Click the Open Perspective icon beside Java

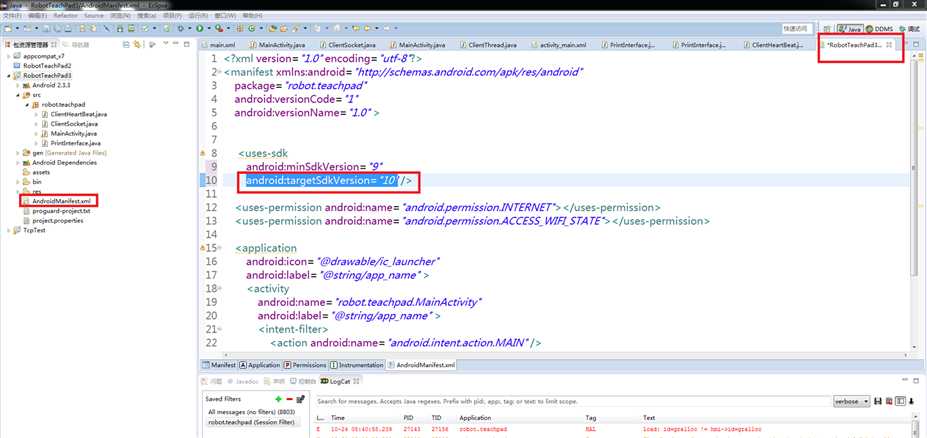pyautogui.click(x=828, y=28)
